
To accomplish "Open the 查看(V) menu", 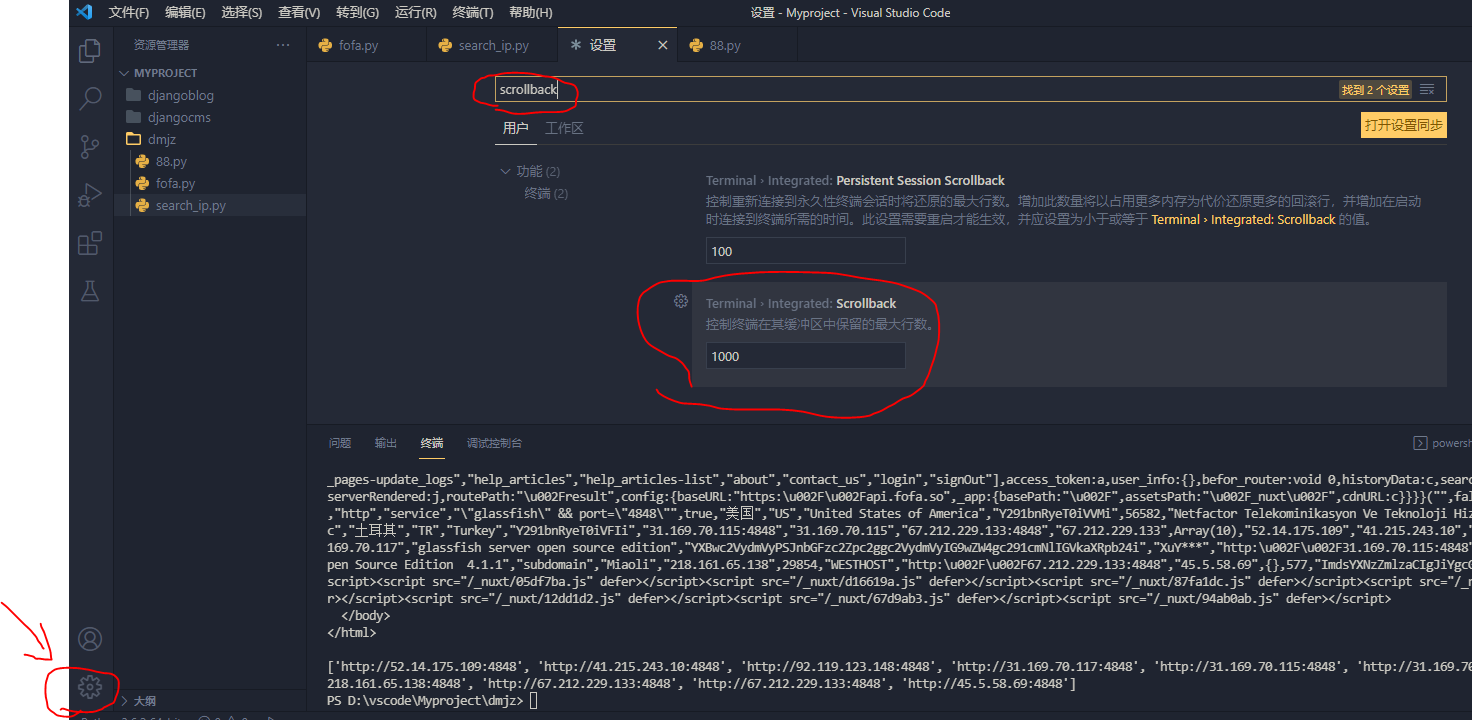I will click(x=299, y=12).
